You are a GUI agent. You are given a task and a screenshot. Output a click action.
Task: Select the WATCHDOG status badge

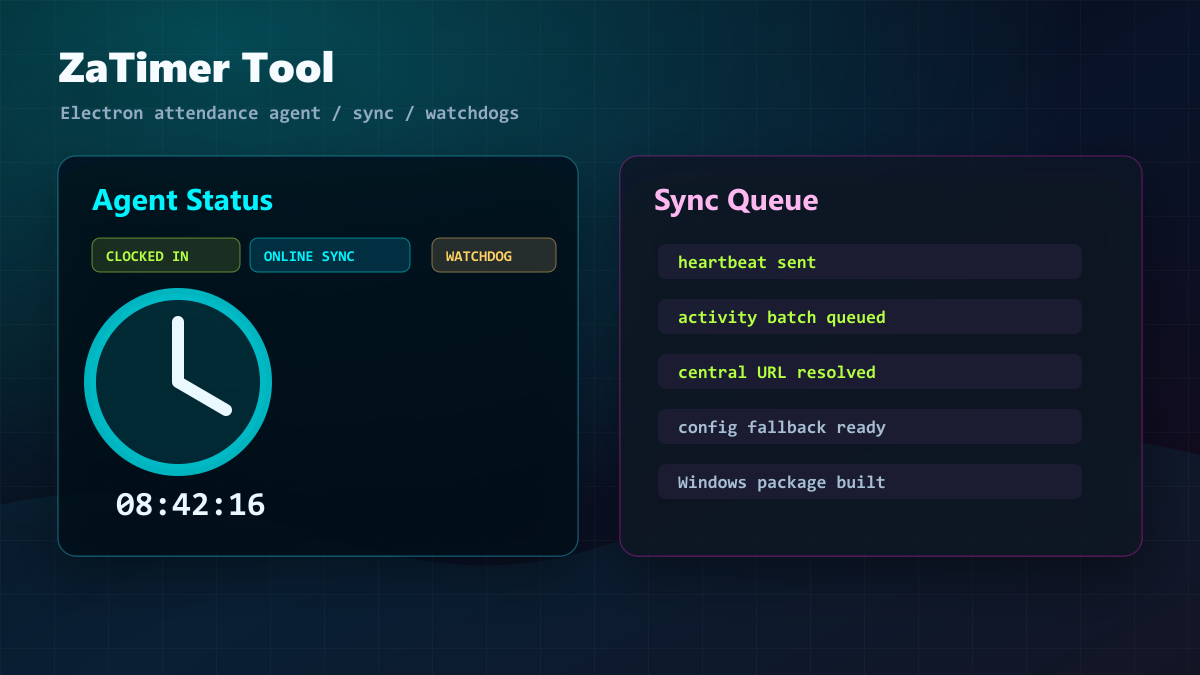click(x=494, y=255)
